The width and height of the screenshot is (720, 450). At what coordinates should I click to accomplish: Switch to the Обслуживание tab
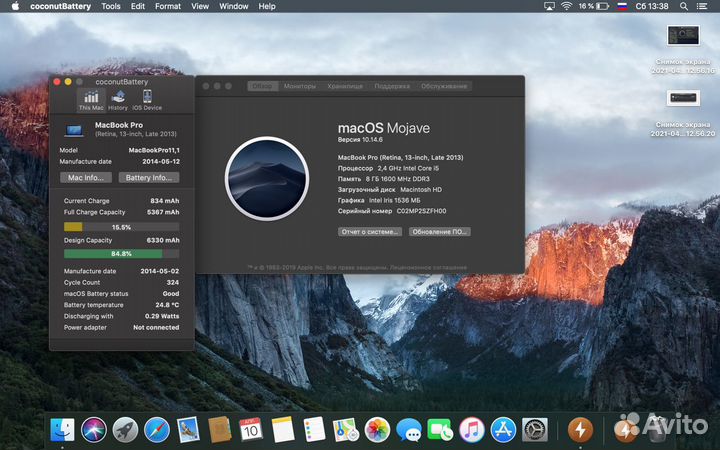pyautogui.click(x=444, y=86)
